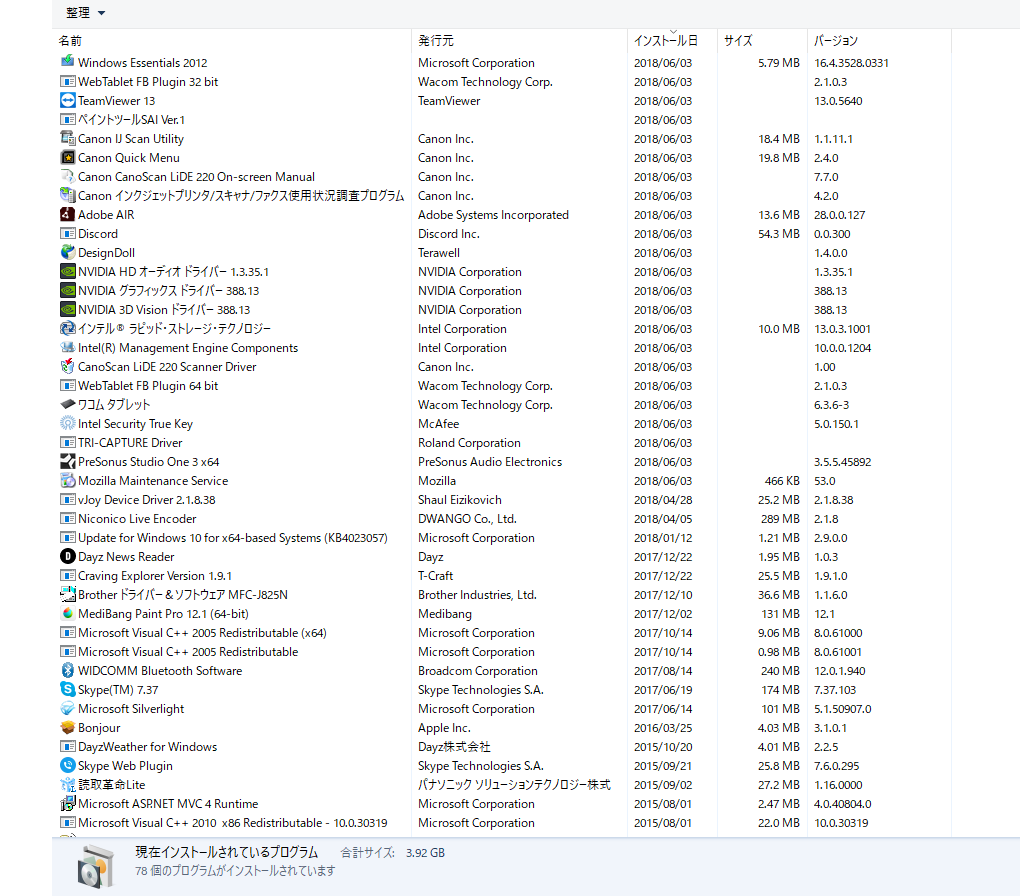This screenshot has height=896, width=1020.
Task: Select ペイントツールSAI Ver.1 entry
Action: click(131, 119)
